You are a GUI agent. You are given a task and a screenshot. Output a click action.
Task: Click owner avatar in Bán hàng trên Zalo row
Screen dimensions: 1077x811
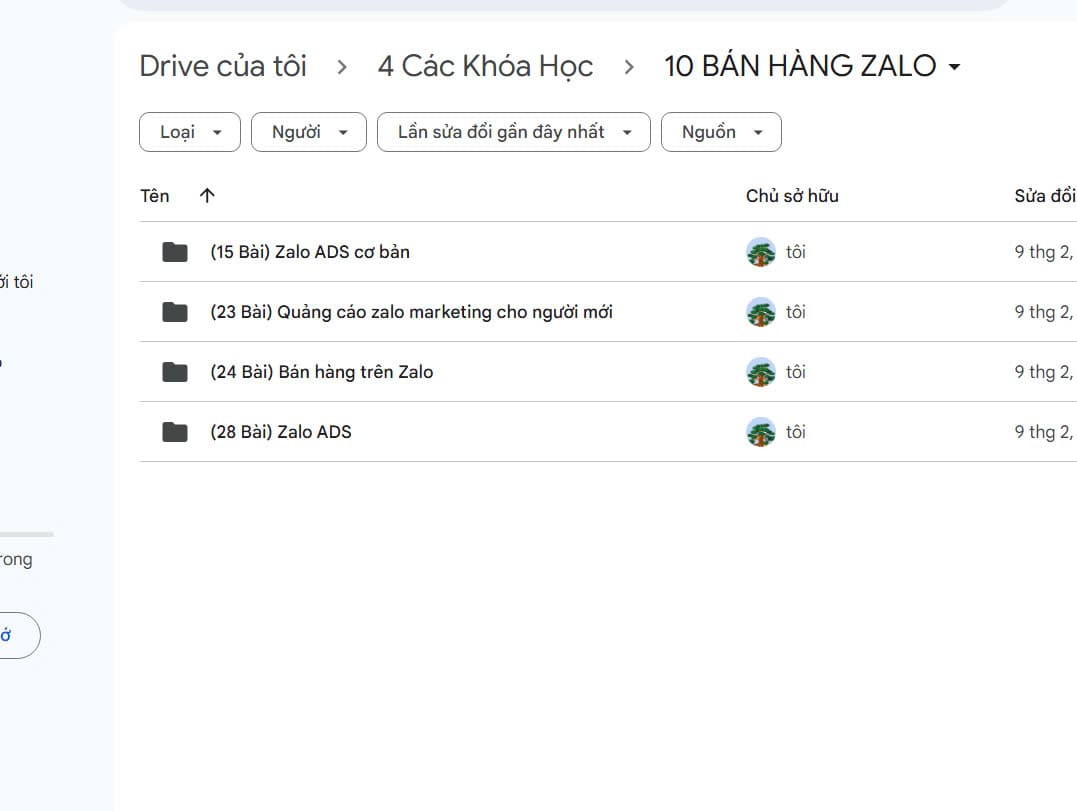761,372
